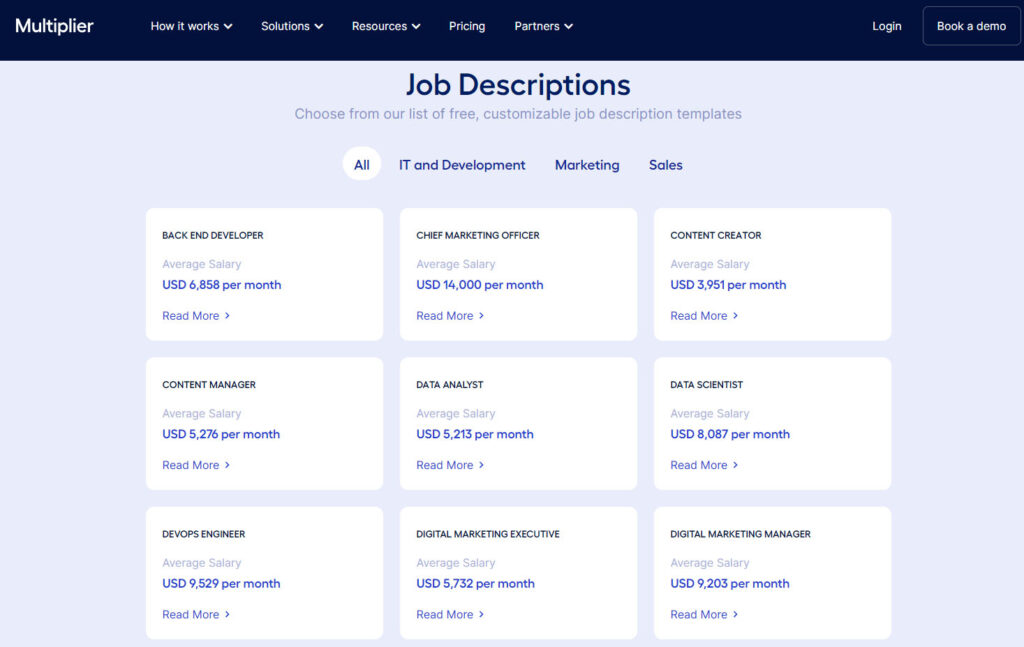Select the "All" filter tab

pyautogui.click(x=361, y=163)
